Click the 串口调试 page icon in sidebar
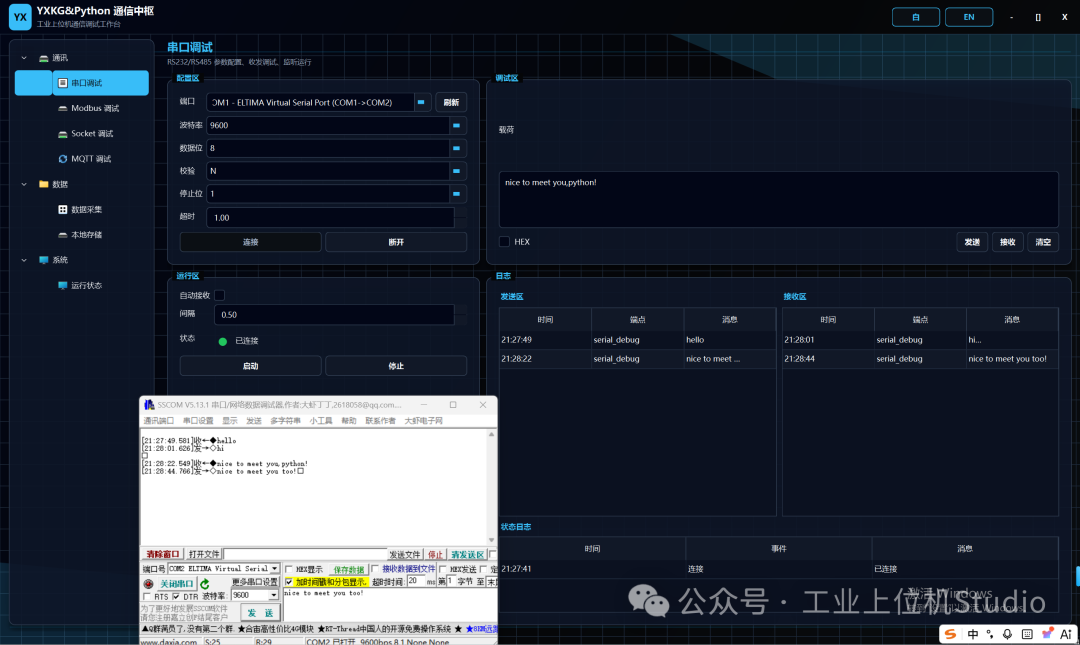The height and width of the screenshot is (645, 1080). [63, 83]
